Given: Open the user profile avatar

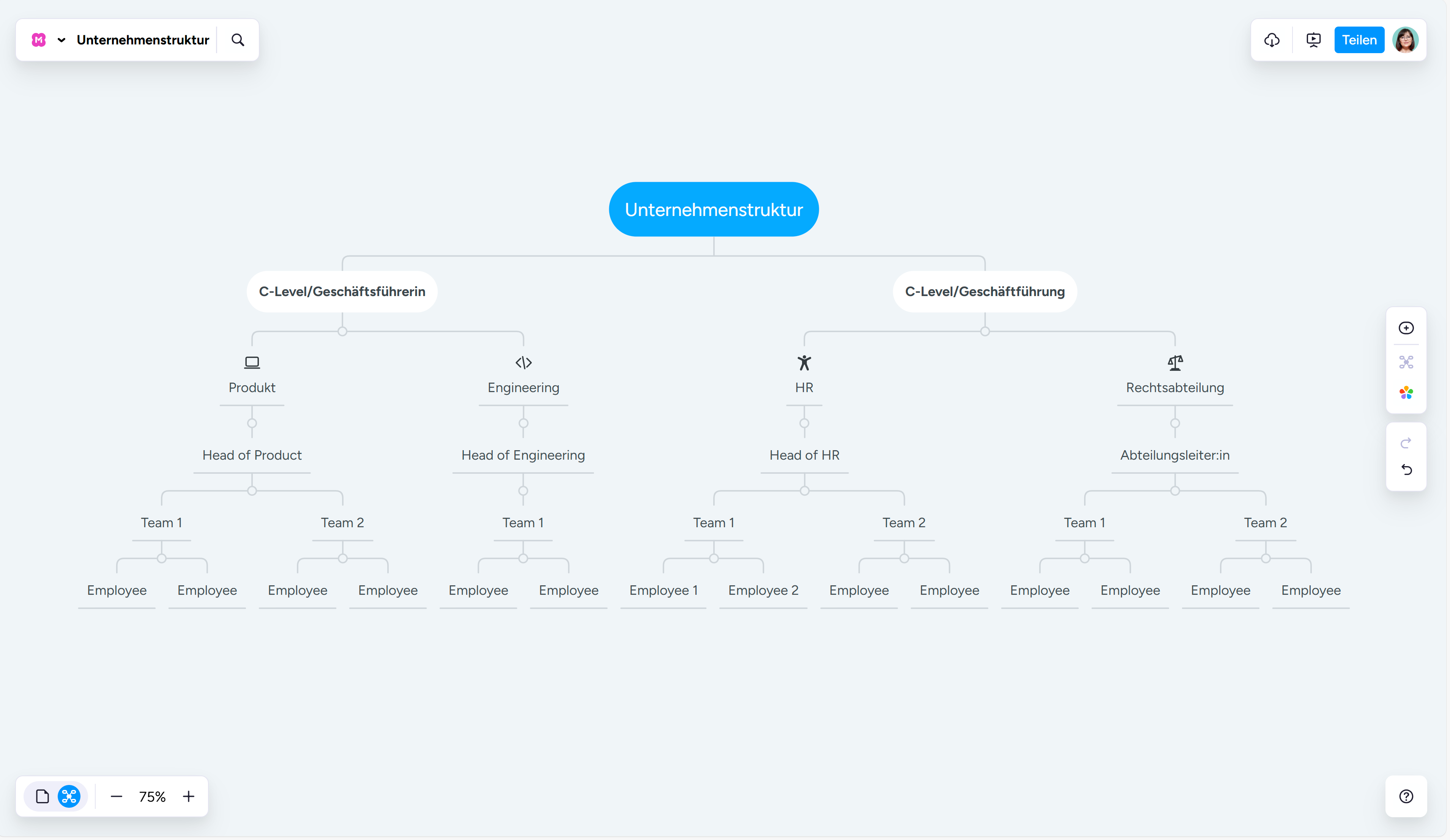Looking at the screenshot, I should click(x=1405, y=40).
